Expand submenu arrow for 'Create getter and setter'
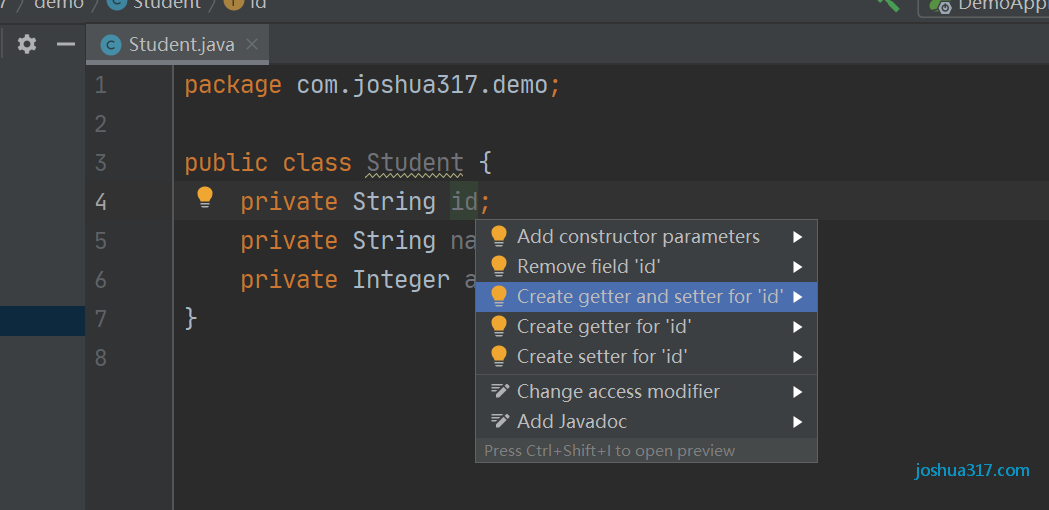Viewport: 1049px width, 510px height. 797,296
